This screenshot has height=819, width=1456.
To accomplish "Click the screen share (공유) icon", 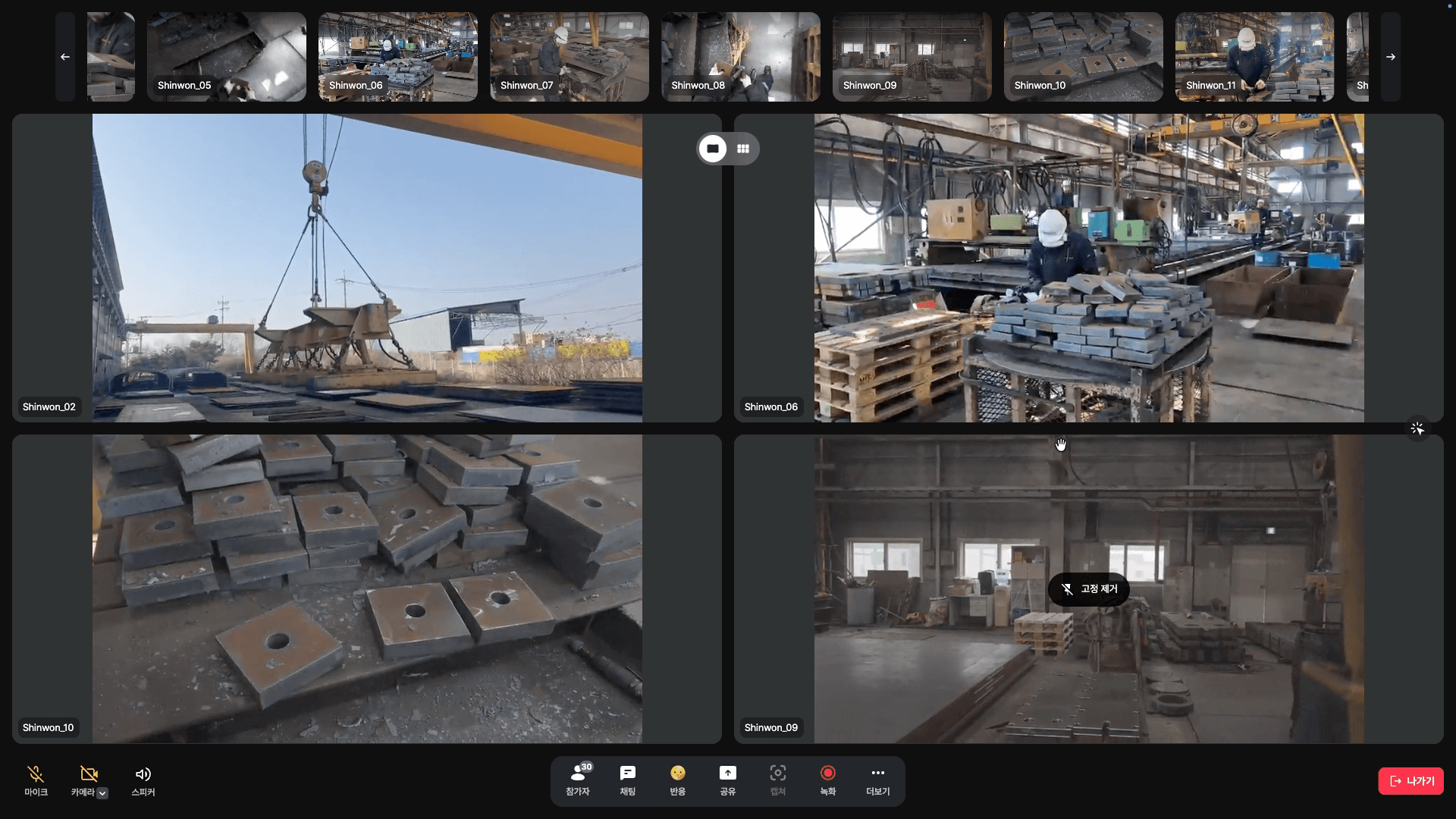I will [728, 773].
